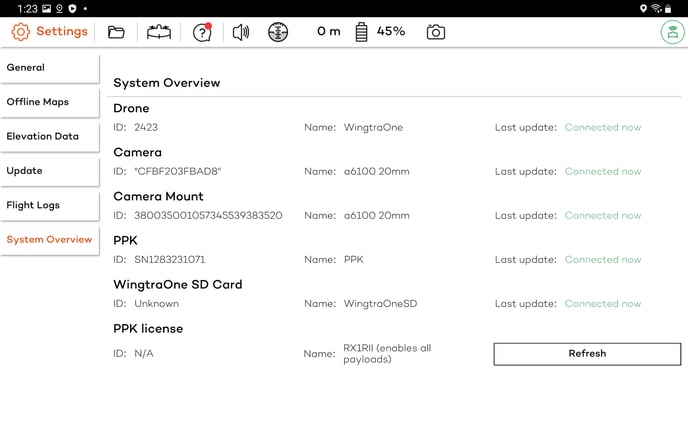Go to the Flight Logs tab
Screen dimensions: 688x430
50,205
